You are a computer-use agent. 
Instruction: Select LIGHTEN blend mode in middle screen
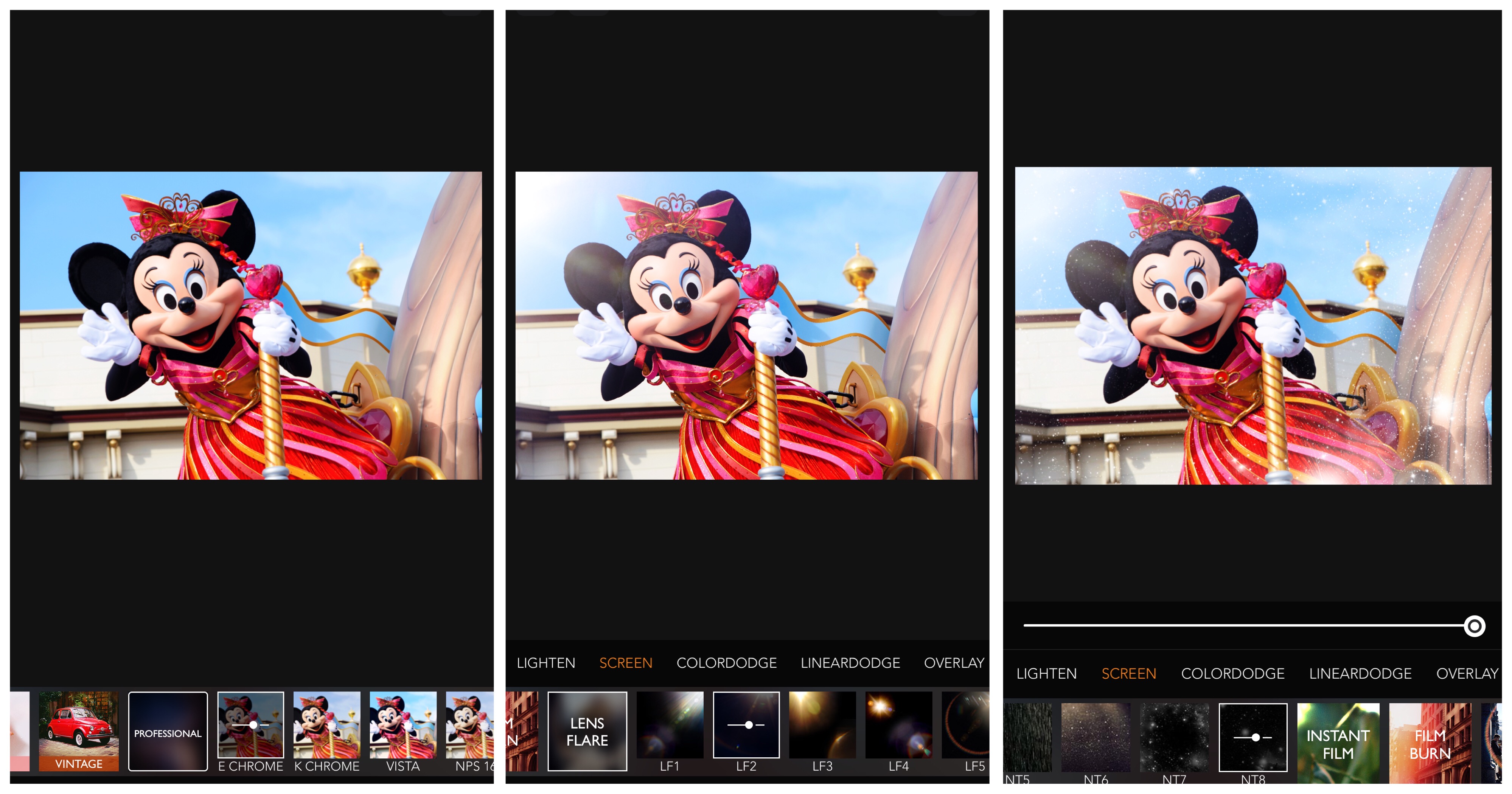[546, 662]
